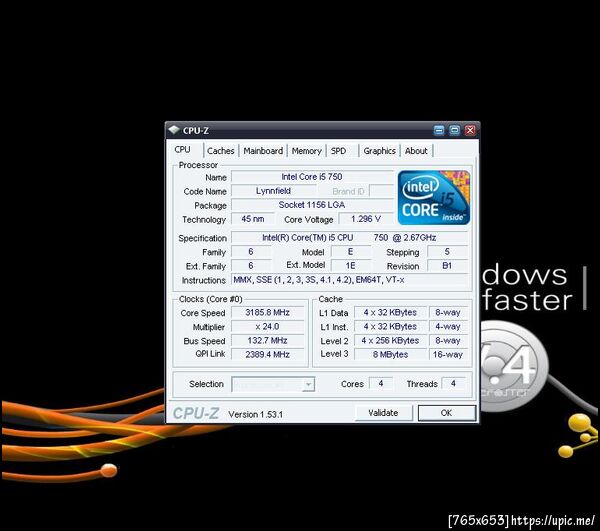600x531 pixels.
Task: Click the Multiplier value 'x 24.0'
Action: [267, 326]
